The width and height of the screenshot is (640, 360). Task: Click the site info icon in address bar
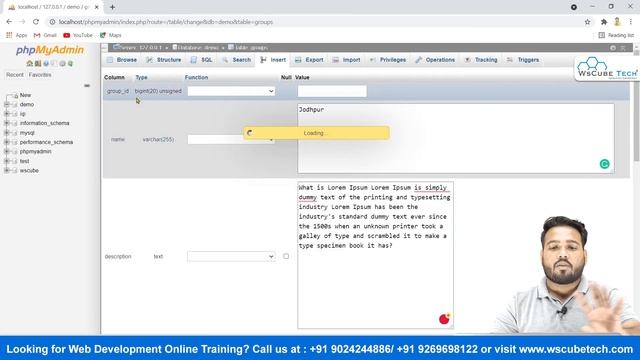click(52, 22)
